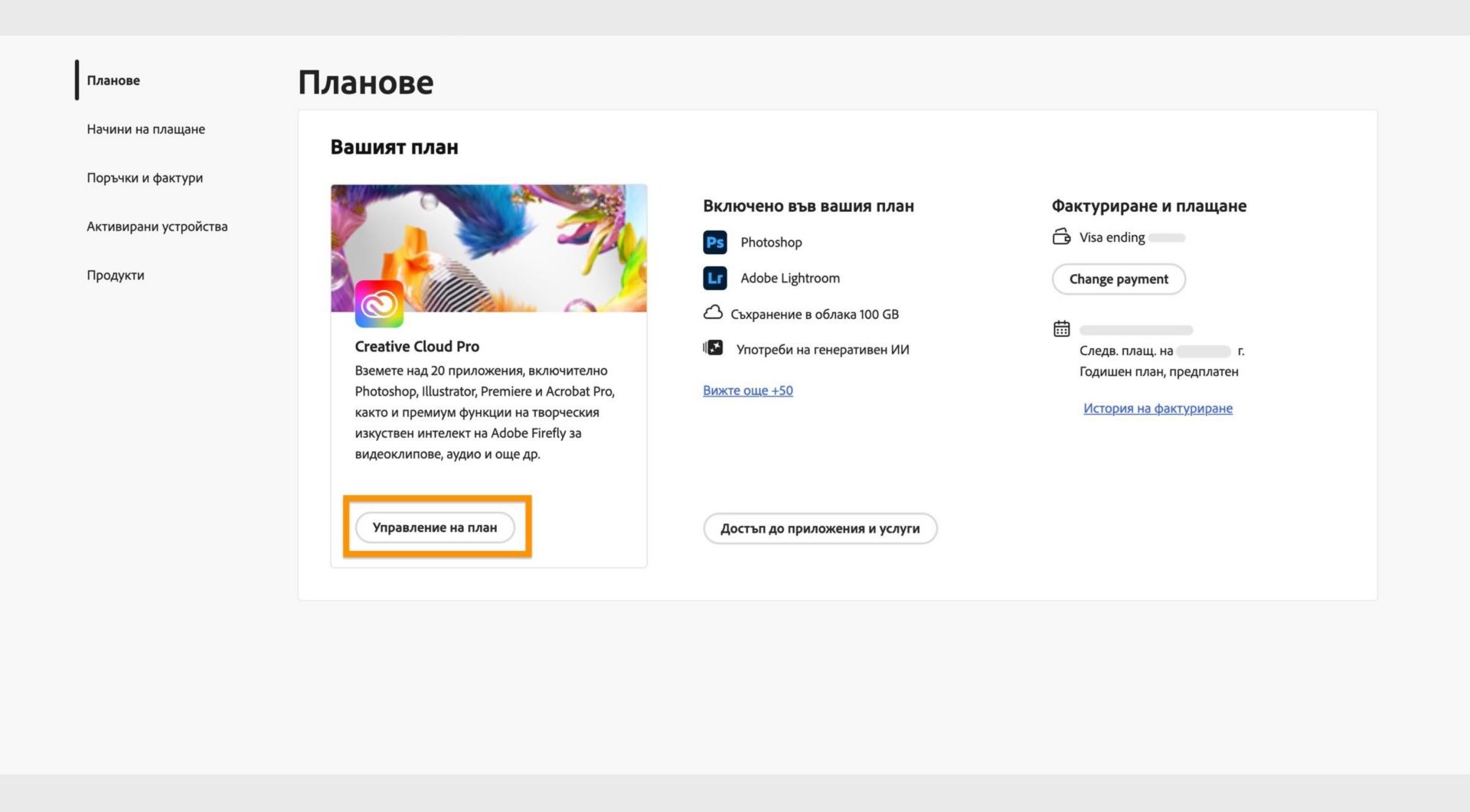Open Поръчки и фактури
This screenshot has height=812, width=1470.
click(x=144, y=178)
